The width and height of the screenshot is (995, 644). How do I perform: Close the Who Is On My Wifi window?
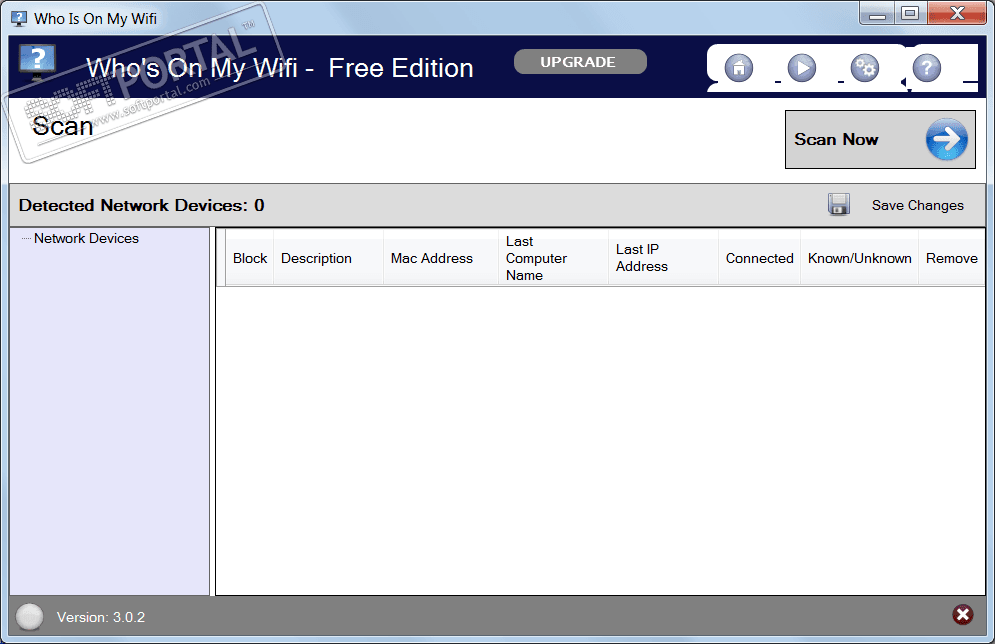point(957,13)
